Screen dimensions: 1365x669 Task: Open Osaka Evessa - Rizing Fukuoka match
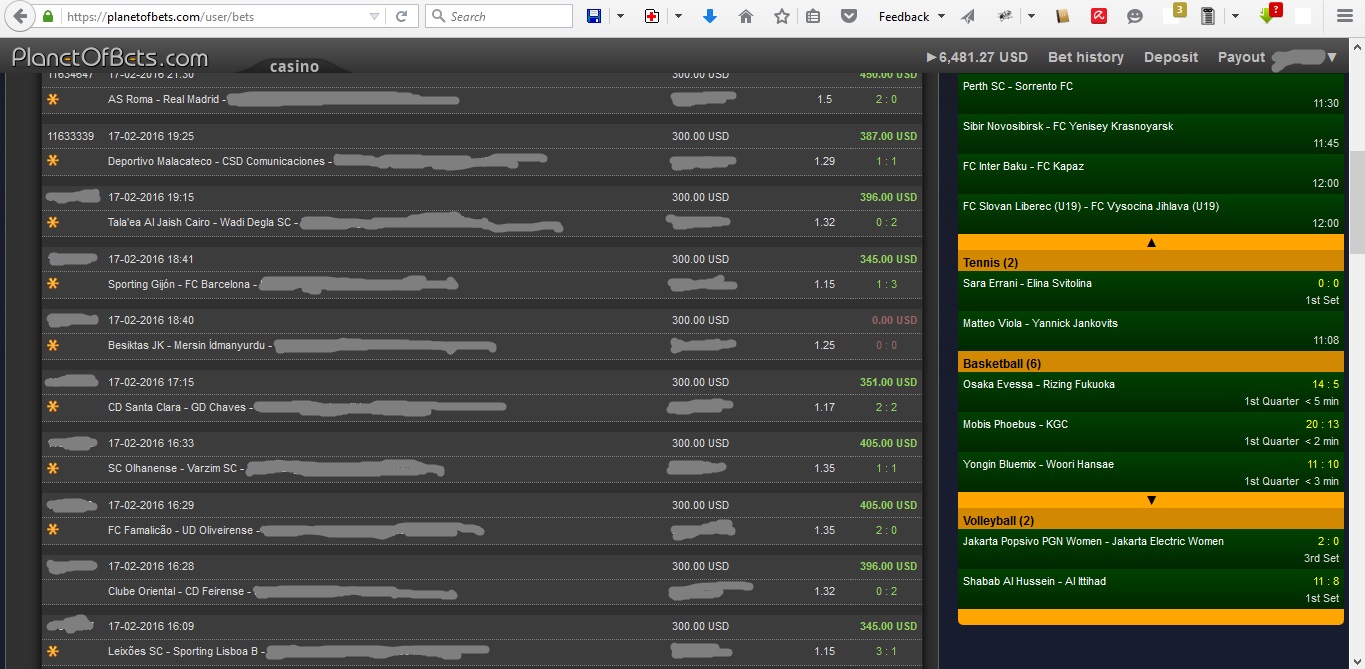pos(1151,392)
